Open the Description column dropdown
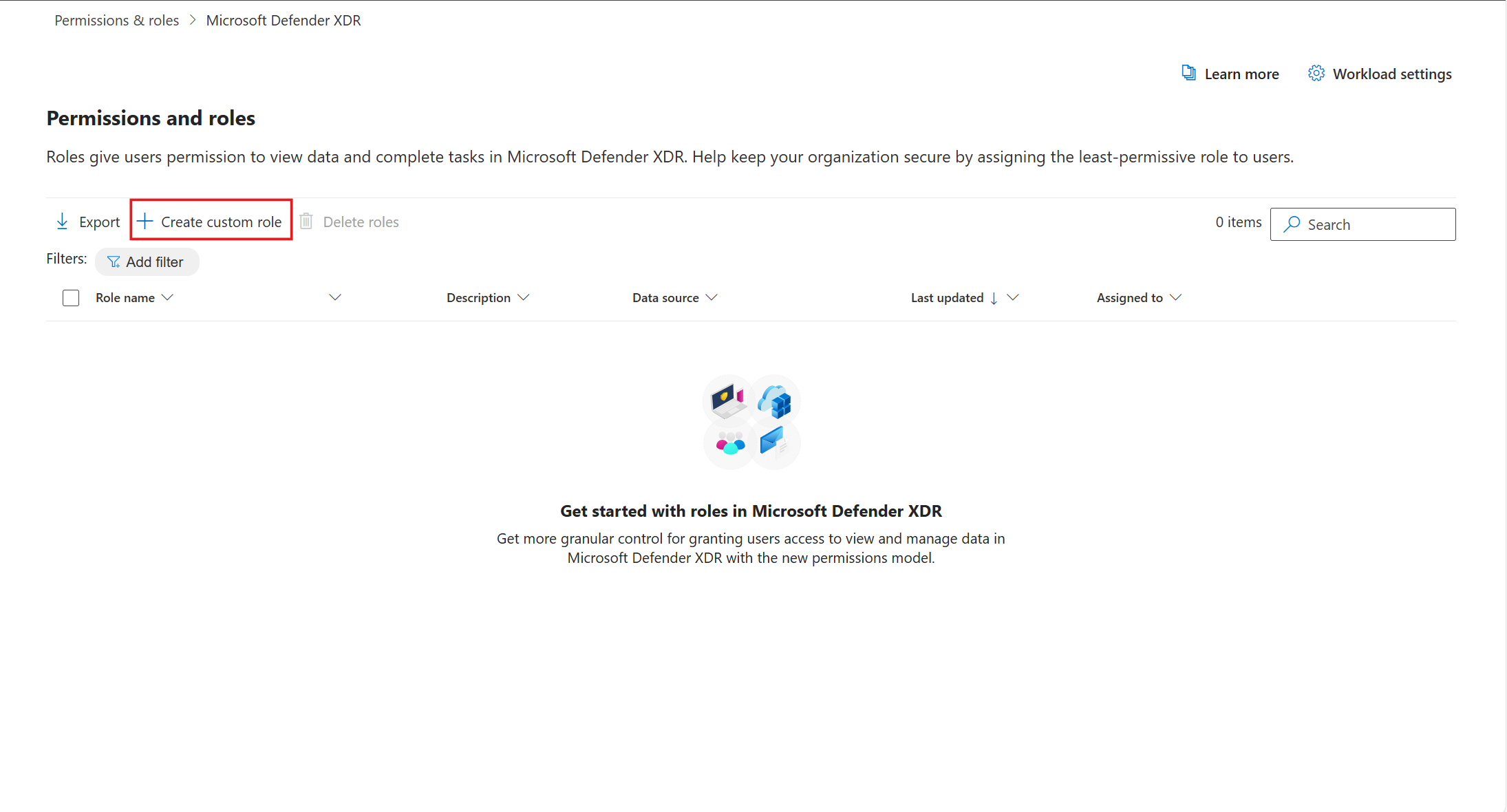The image size is (1507, 812). click(524, 297)
